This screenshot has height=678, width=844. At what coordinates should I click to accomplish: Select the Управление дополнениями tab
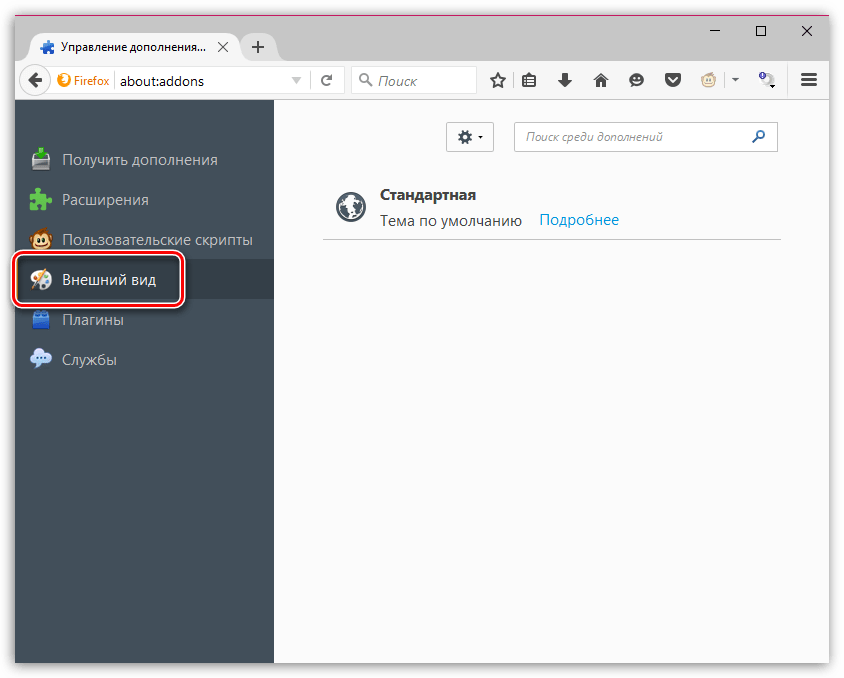click(x=133, y=47)
